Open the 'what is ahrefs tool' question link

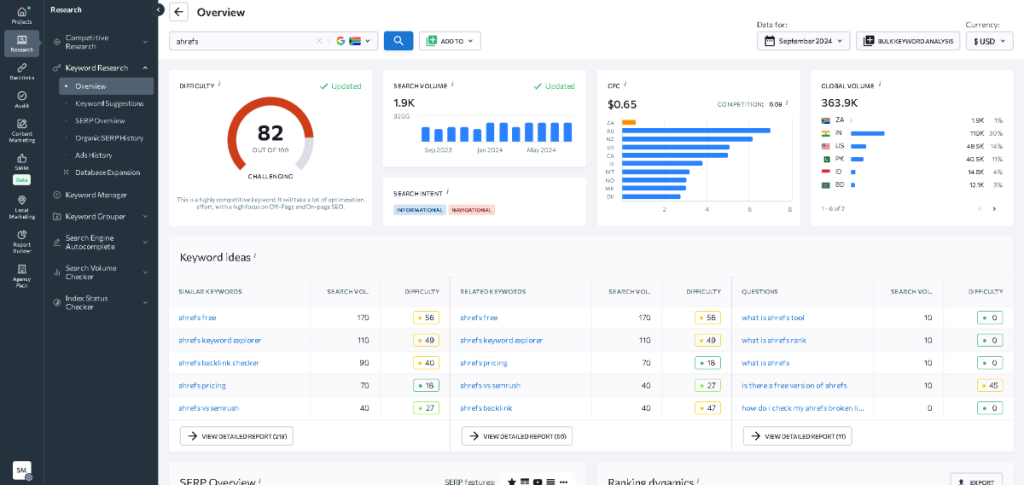click(x=773, y=318)
